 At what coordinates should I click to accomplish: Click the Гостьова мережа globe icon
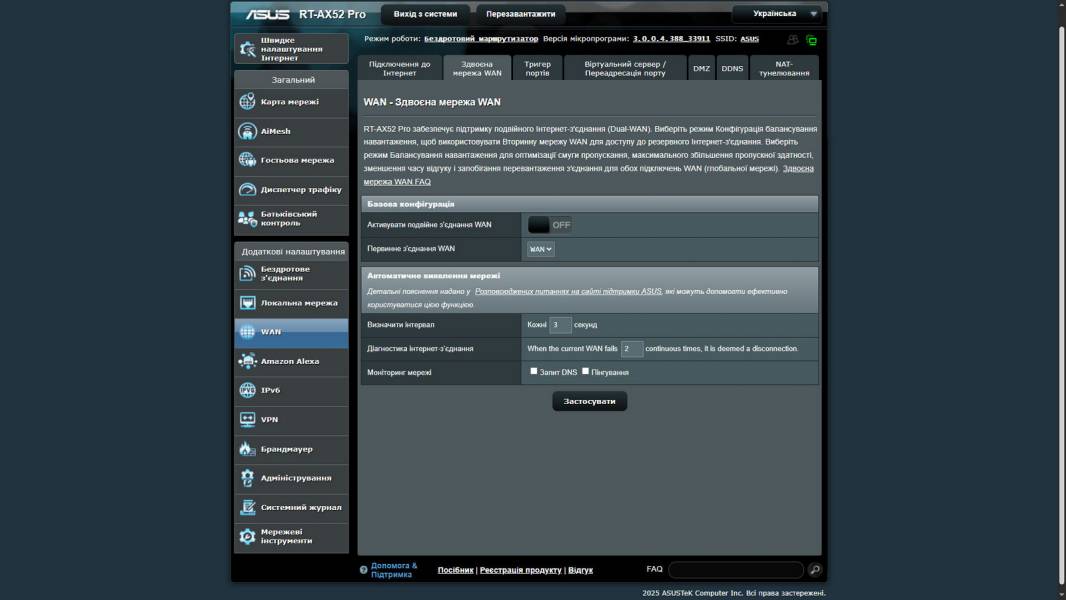coord(247,160)
